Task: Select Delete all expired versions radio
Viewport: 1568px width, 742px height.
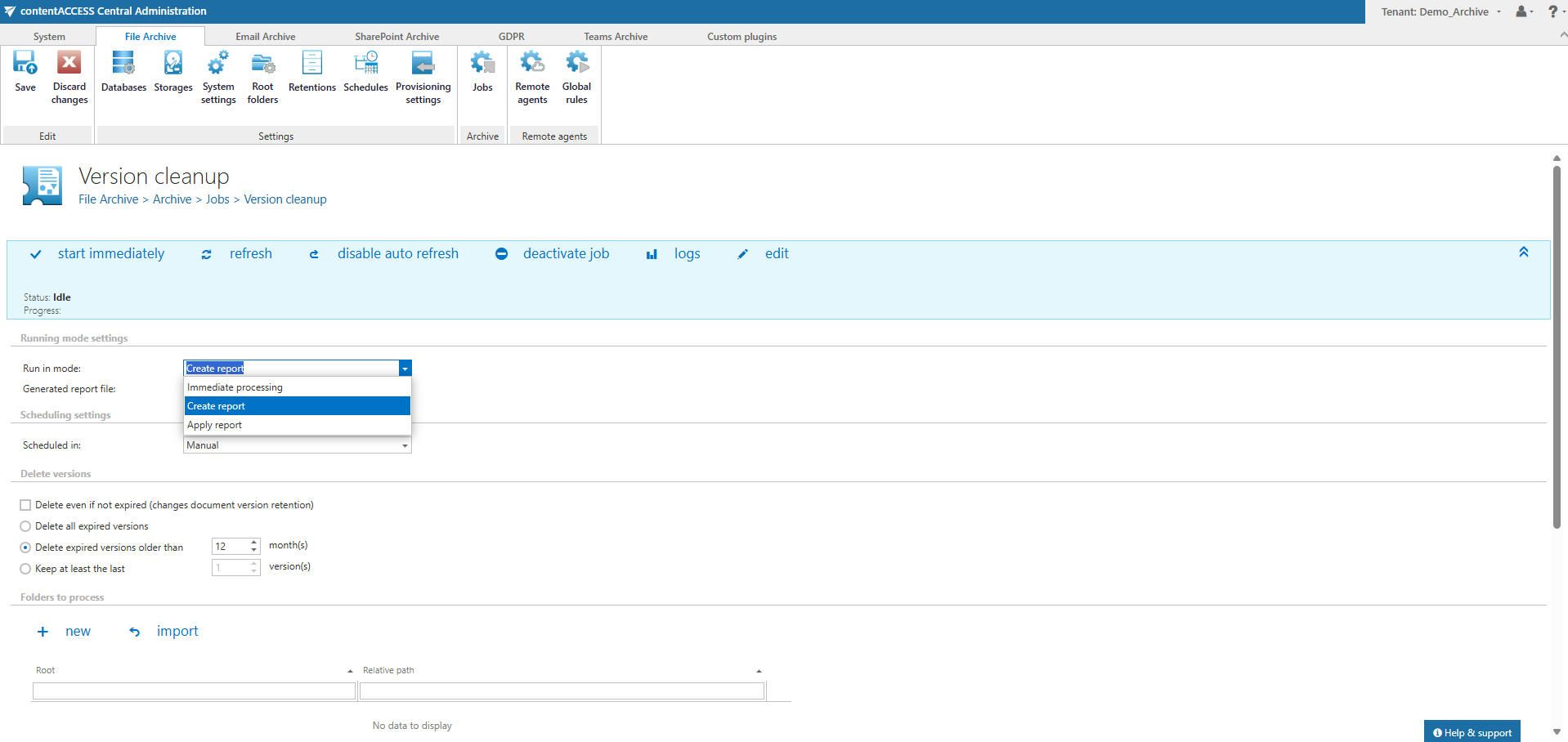Action: (25, 526)
